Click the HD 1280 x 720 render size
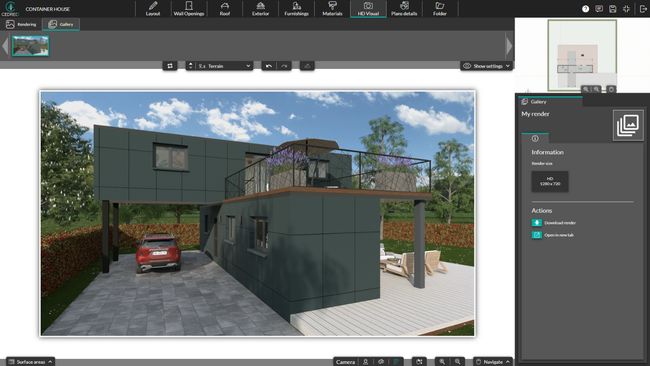 pyautogui.click(x=550, y=181)
